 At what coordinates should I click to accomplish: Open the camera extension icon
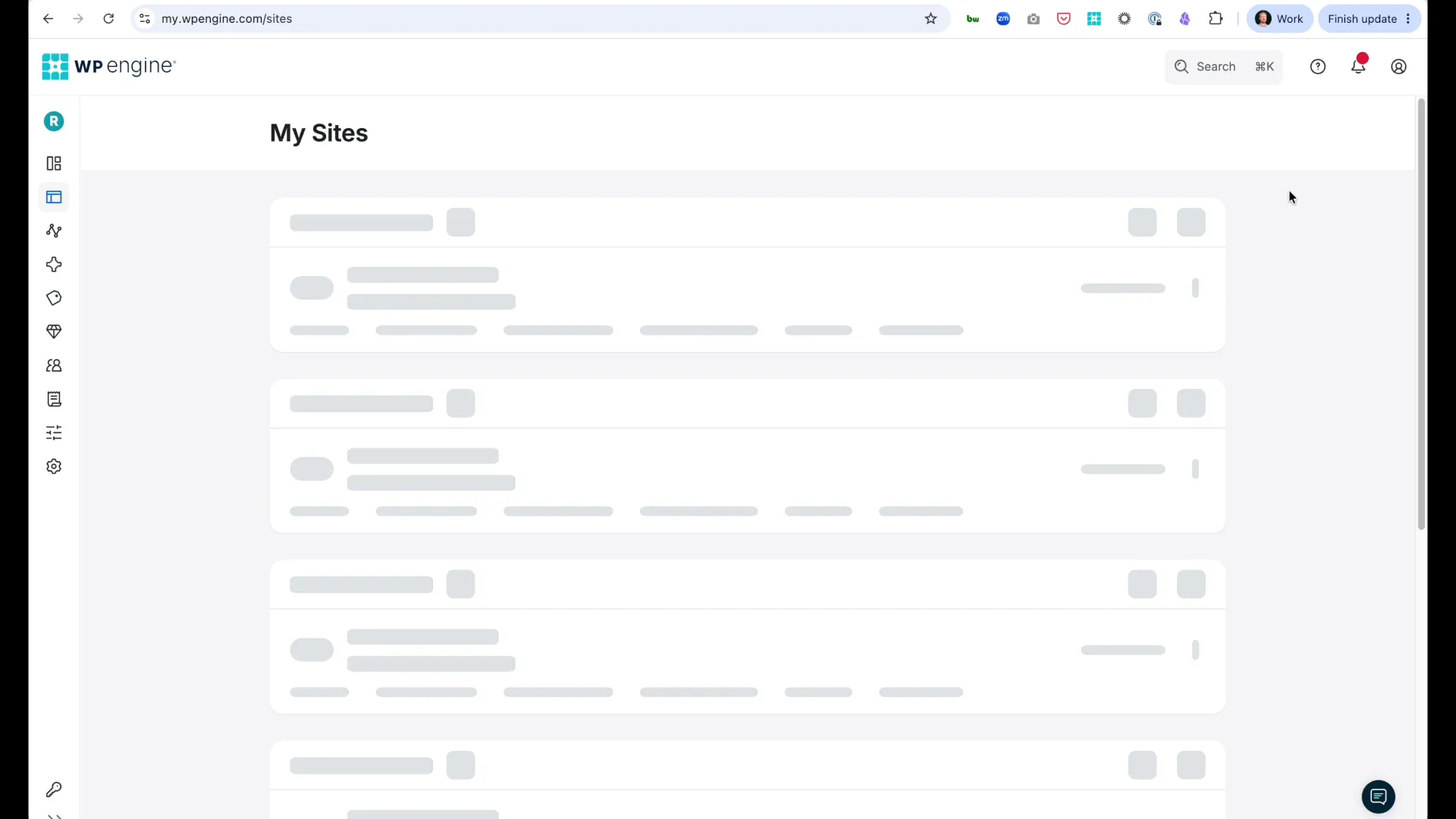click(1034, 19)
